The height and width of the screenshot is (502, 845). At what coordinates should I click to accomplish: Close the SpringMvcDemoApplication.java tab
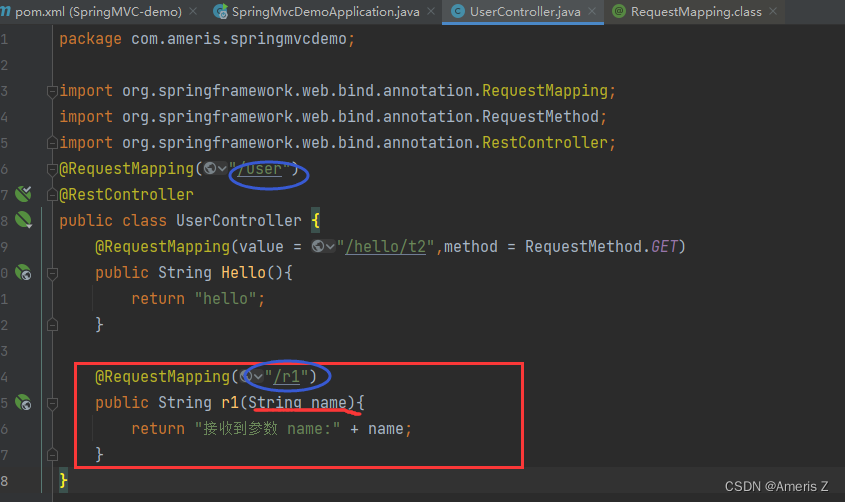pyautogui.click(x=431, y=11)
